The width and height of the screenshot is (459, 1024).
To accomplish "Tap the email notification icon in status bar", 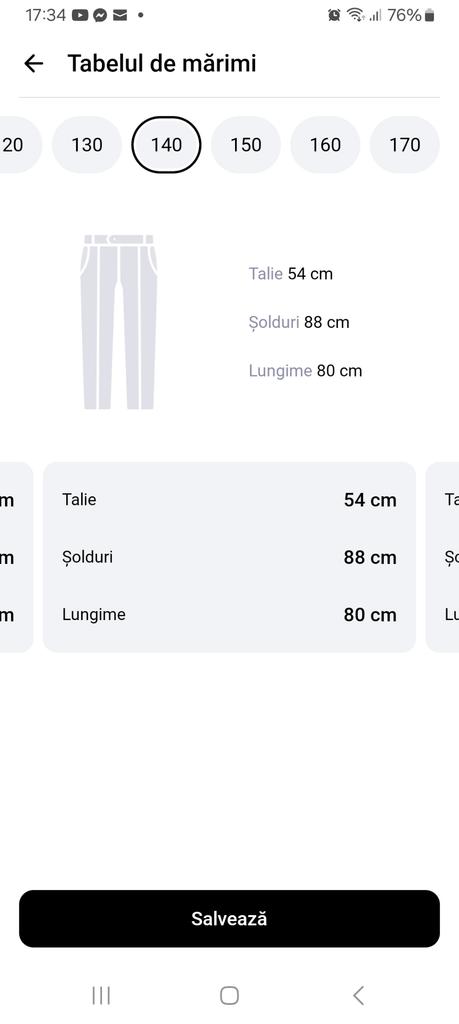I will (119, 15).
